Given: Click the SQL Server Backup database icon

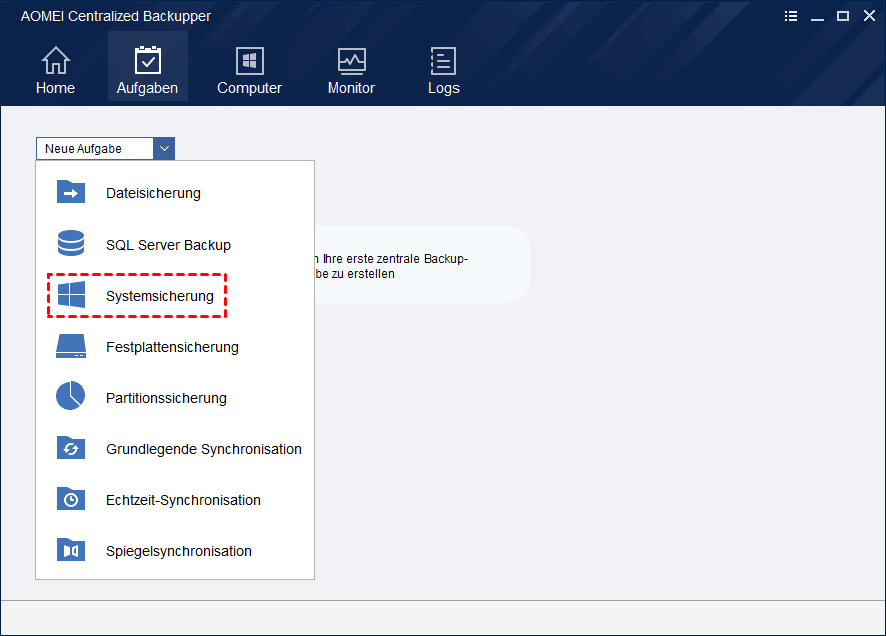Looking at the screenshot, I should [x=71, y=243].
